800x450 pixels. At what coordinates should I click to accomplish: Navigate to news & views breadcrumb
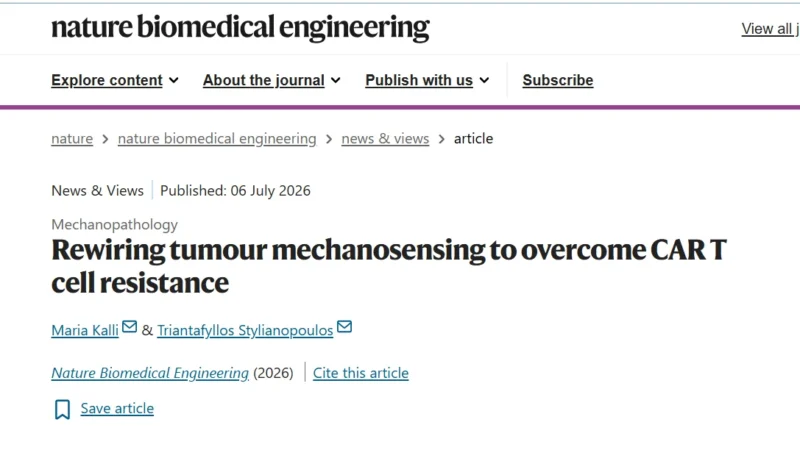coord(385,139)
